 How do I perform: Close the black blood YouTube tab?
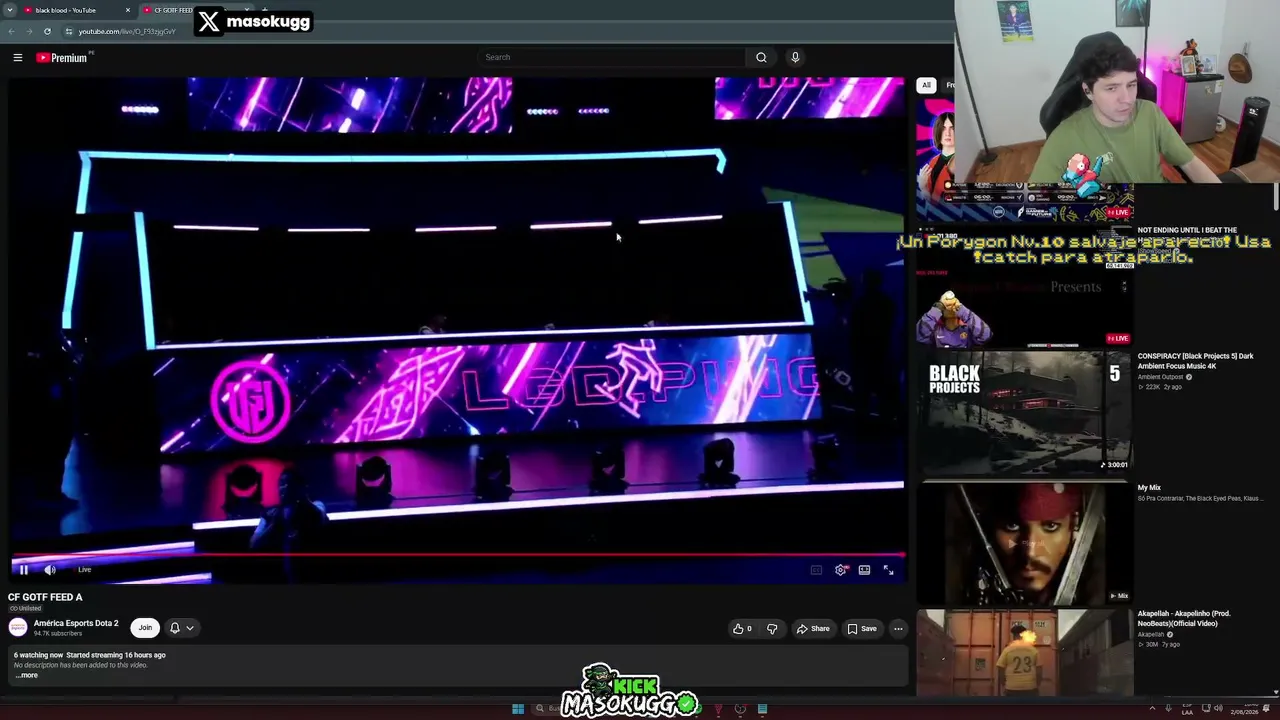click(x=128, y=10)
